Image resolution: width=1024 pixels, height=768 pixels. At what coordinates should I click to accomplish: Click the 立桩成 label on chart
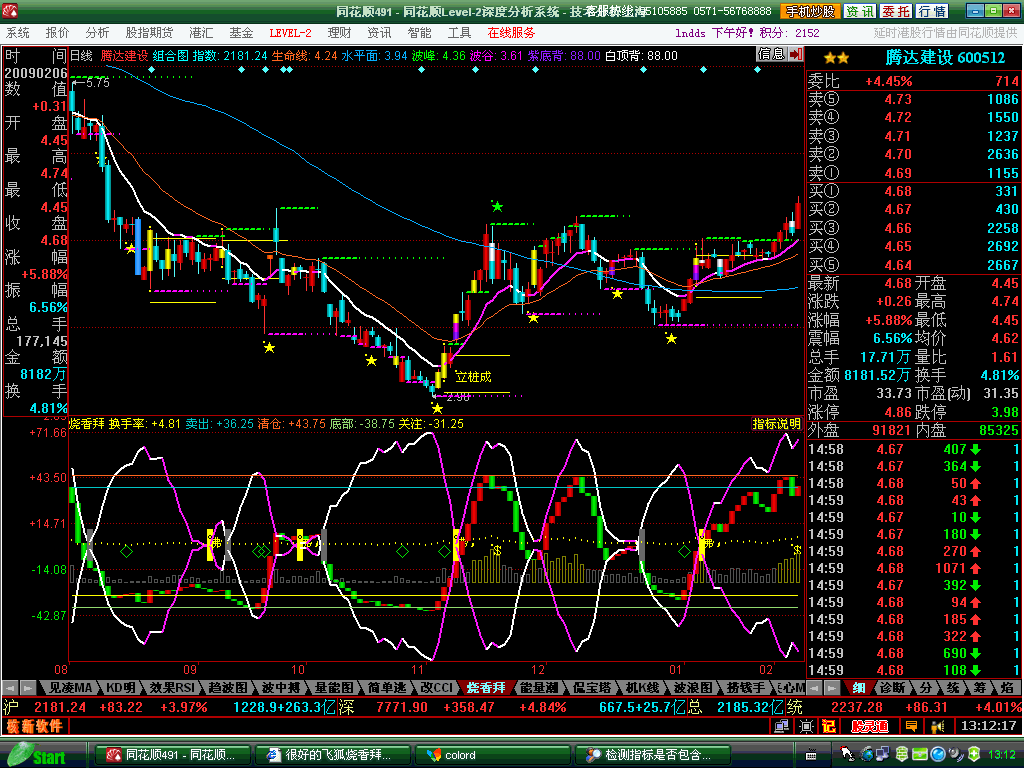[x=473, y=377]
